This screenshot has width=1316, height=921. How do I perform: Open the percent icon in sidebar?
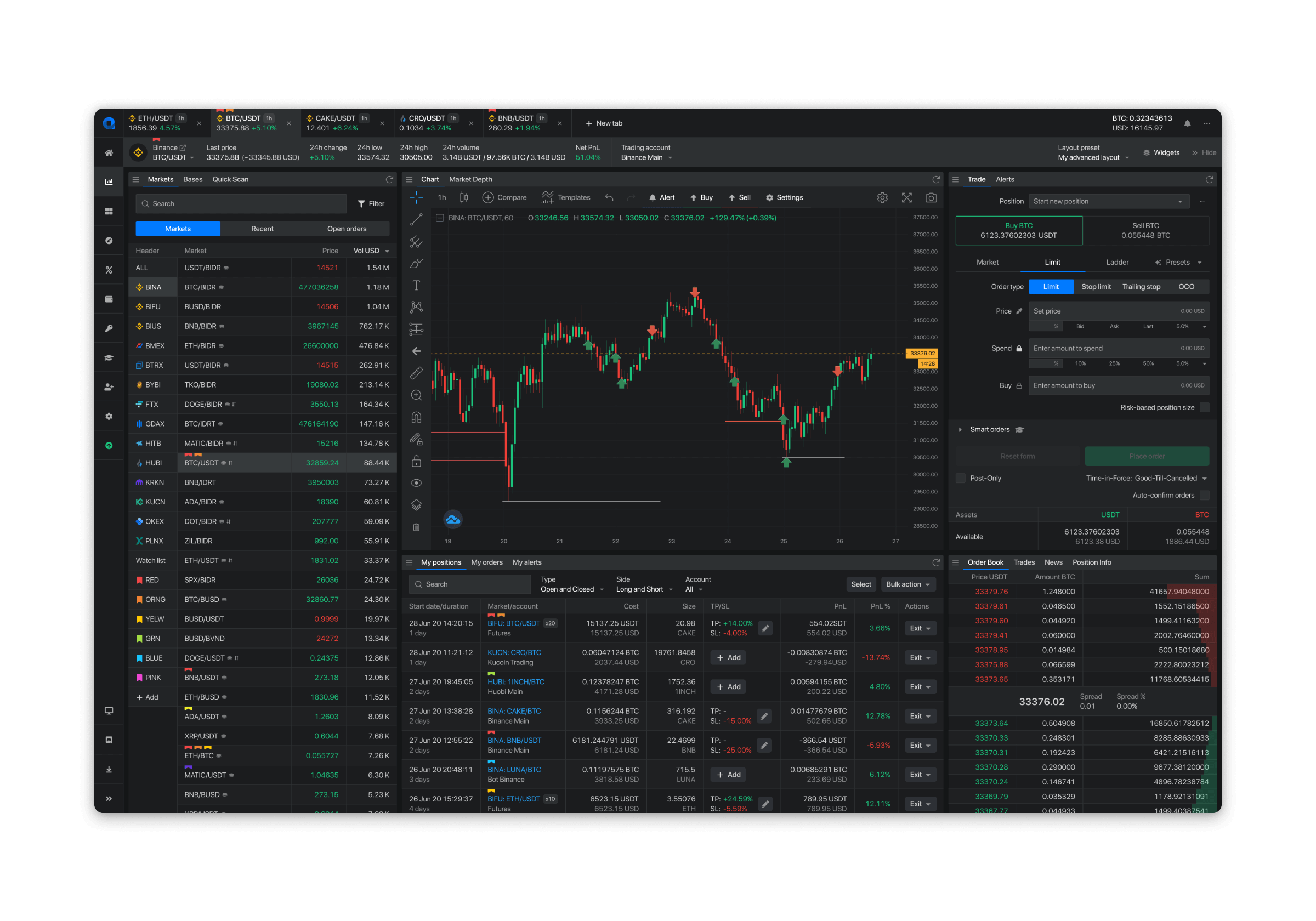[x=109, y=270]
